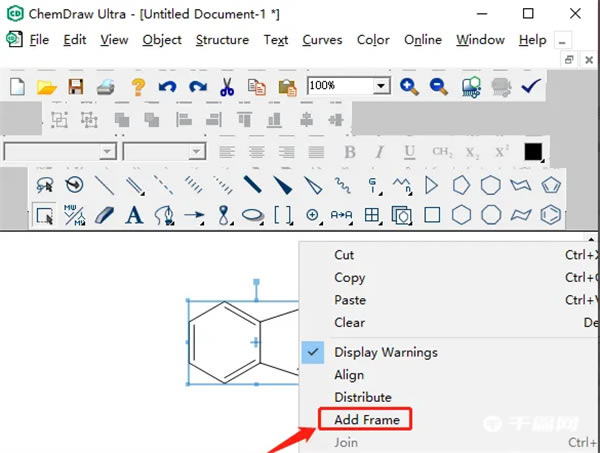The image size is (600, 453).
Task: Select the Cyclopentadiene ring tool
Action: coord(551,185)
